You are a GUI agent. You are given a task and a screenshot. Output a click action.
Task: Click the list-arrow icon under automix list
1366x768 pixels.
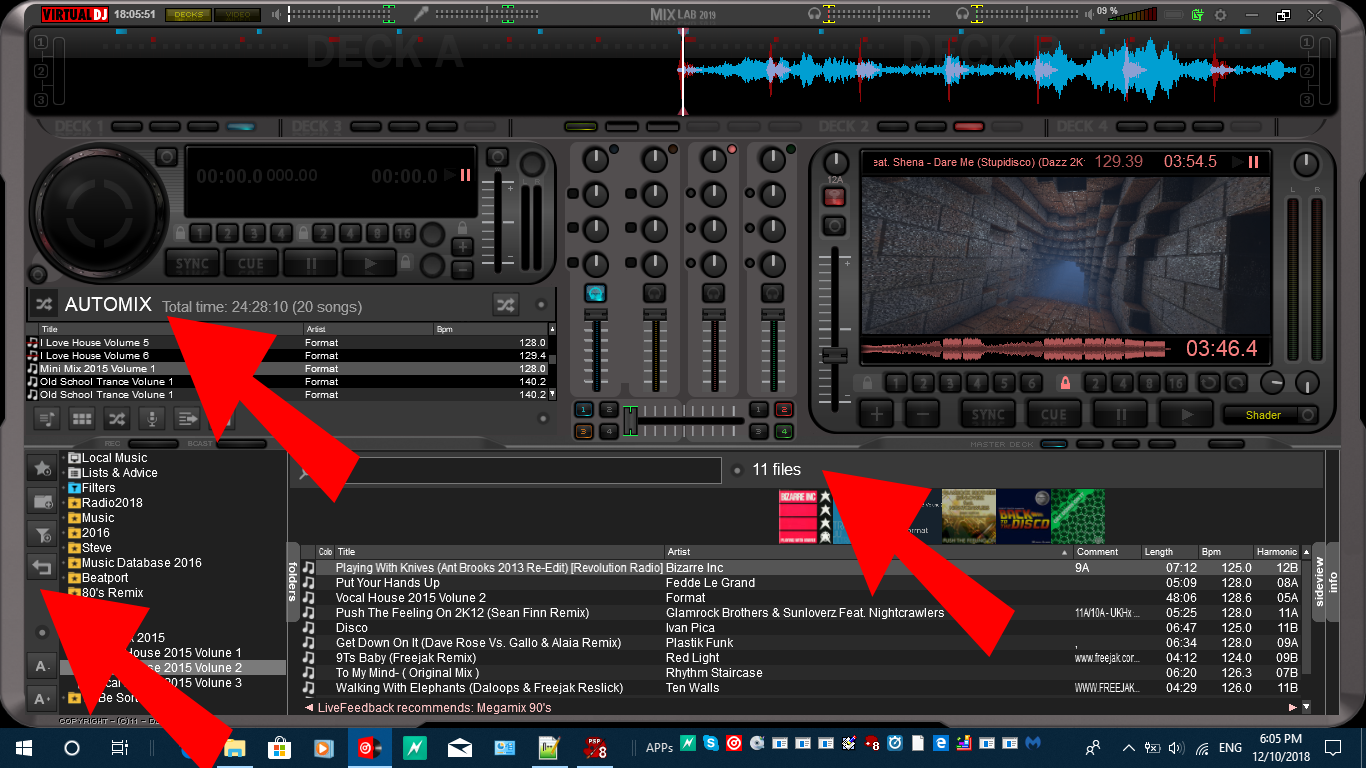coord(187,418)
